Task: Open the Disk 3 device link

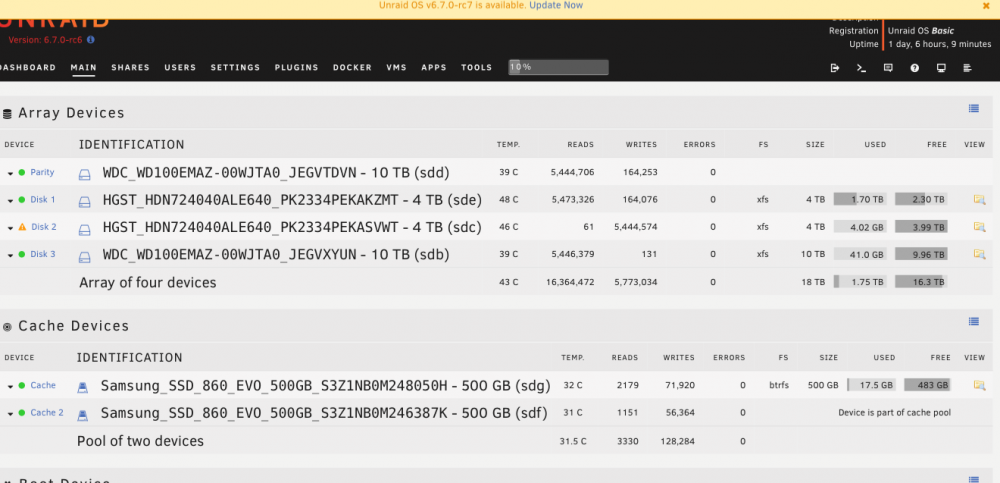Action: coord(43,254)
